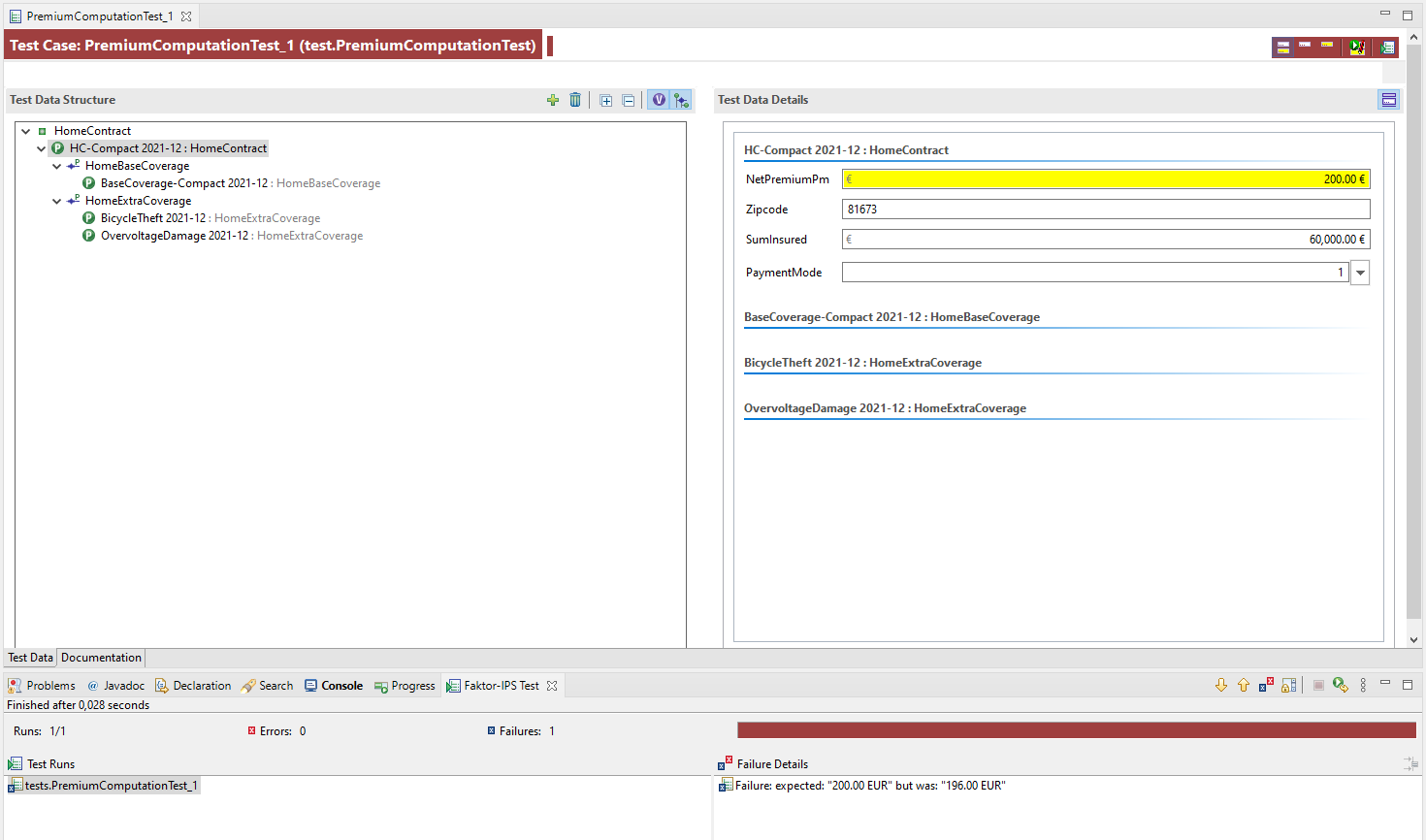1426x840 pixels.
Task: Delete the selected test data element
Action: 575,99
